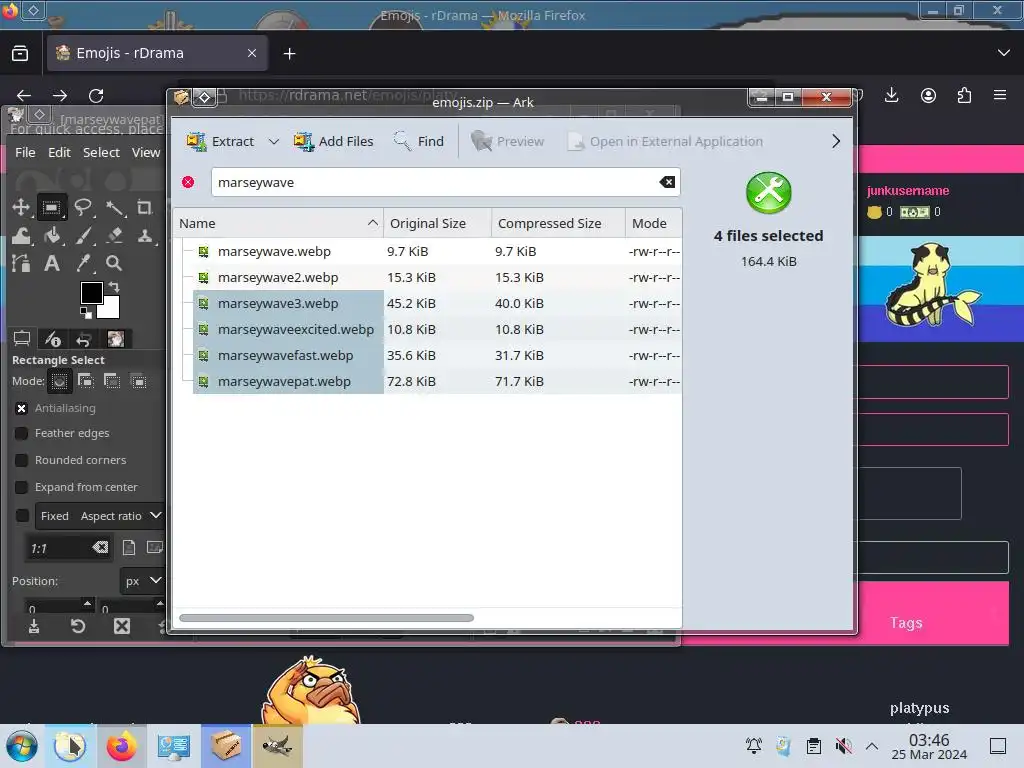This screenshot has height=768, width=1024.
Task: Set landscape orientation for aspect ratio
Action: click(x=154, y=547)
